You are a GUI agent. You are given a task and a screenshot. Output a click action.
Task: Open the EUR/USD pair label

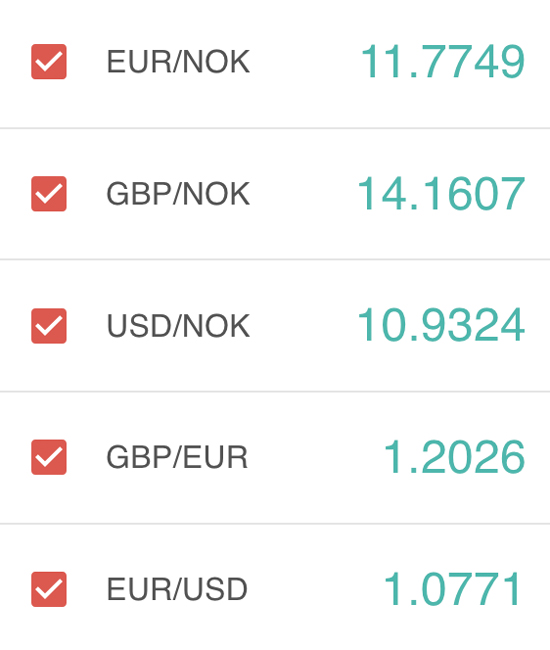click(177, 589)
